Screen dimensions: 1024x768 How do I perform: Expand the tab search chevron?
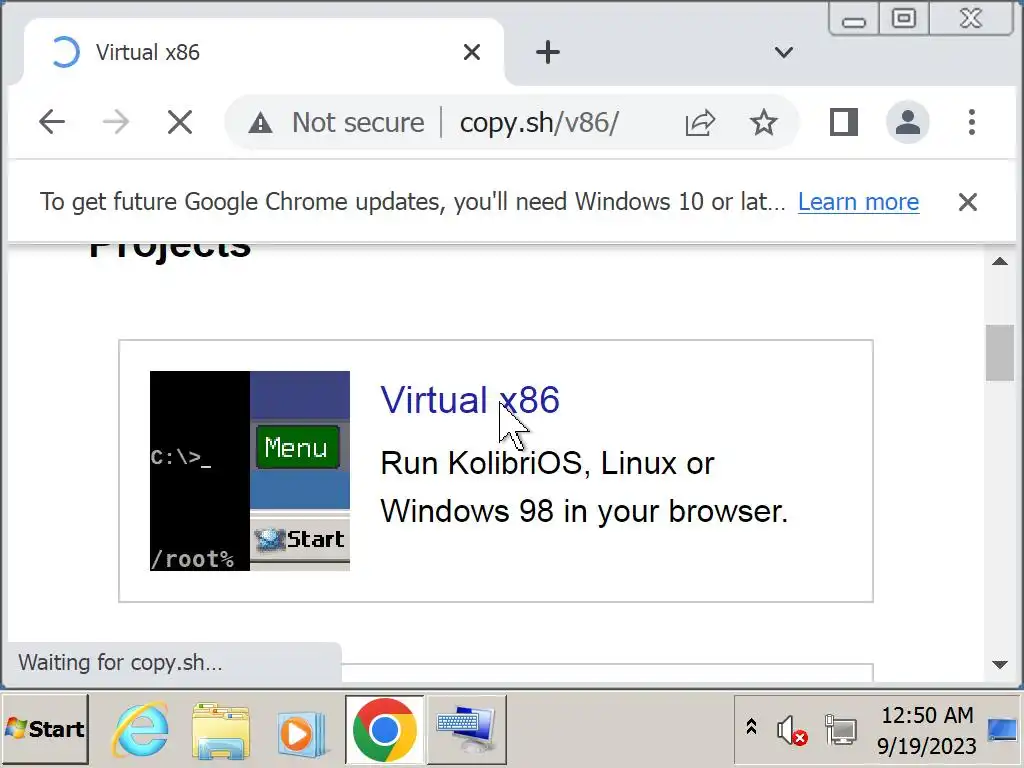pyautogui.click(x=784, y=52)
